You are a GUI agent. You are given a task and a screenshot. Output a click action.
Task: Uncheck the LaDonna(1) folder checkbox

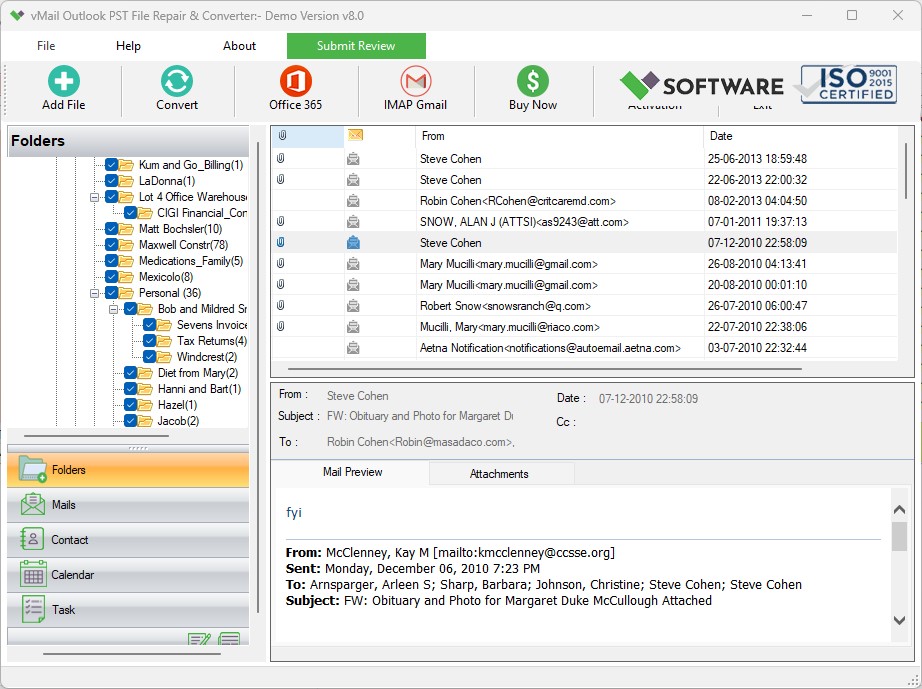tap(111, 180)
